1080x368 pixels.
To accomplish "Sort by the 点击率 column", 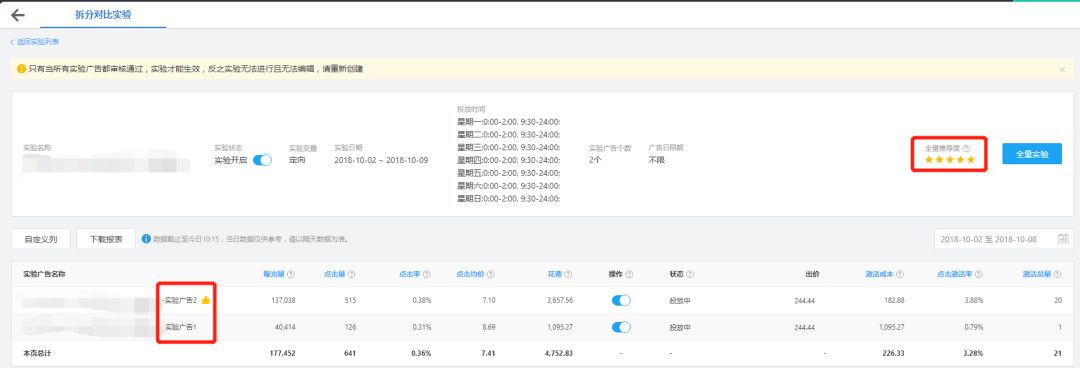I will click(410, 274).
